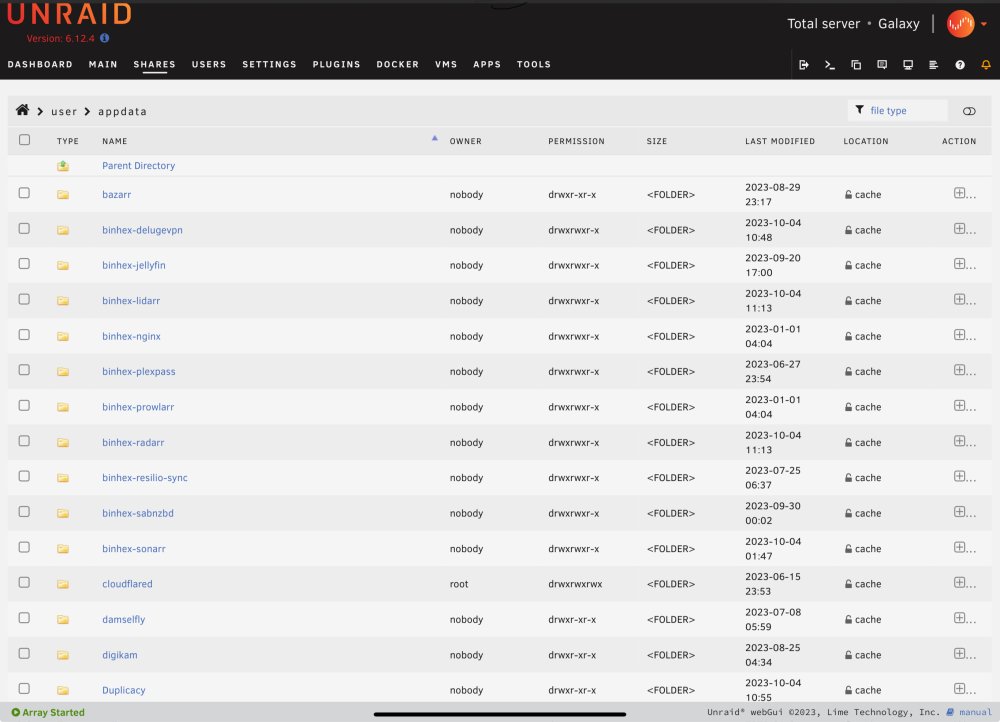Image resolution: width=1000 pixels, height=722 pixels.
Task: Click the Size column header
Action: click(657, 141)
